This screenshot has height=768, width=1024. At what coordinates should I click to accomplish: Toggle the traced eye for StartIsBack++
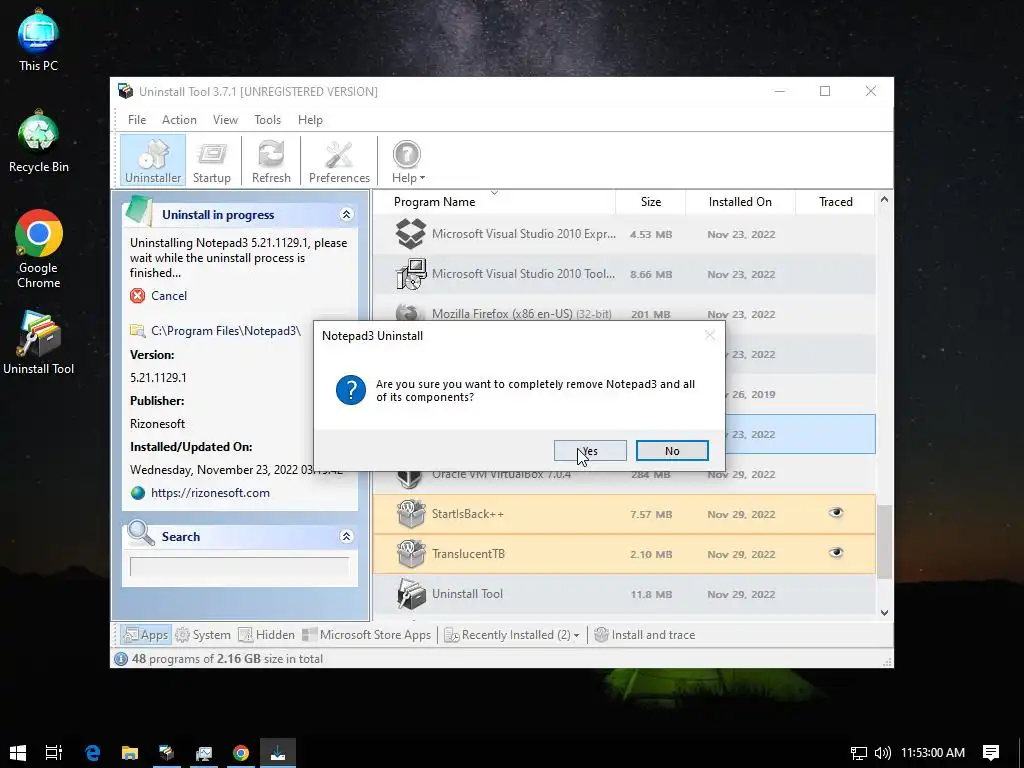point(836,513)
